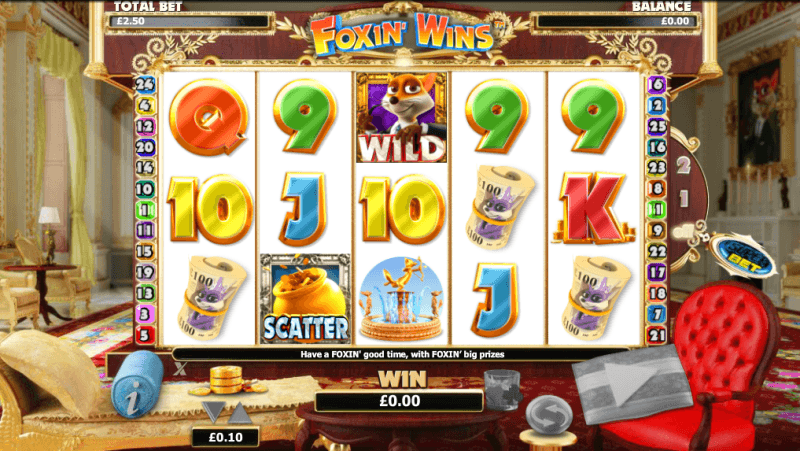
Task: Select Super Bet level 2
Action: (683, 165)
